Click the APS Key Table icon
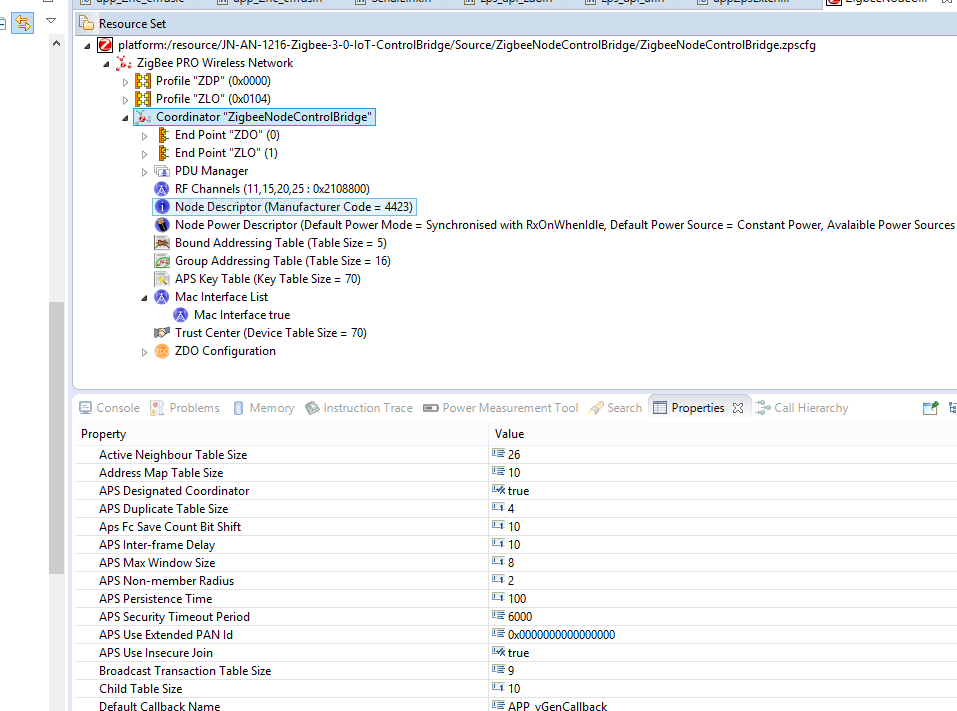 162,279
